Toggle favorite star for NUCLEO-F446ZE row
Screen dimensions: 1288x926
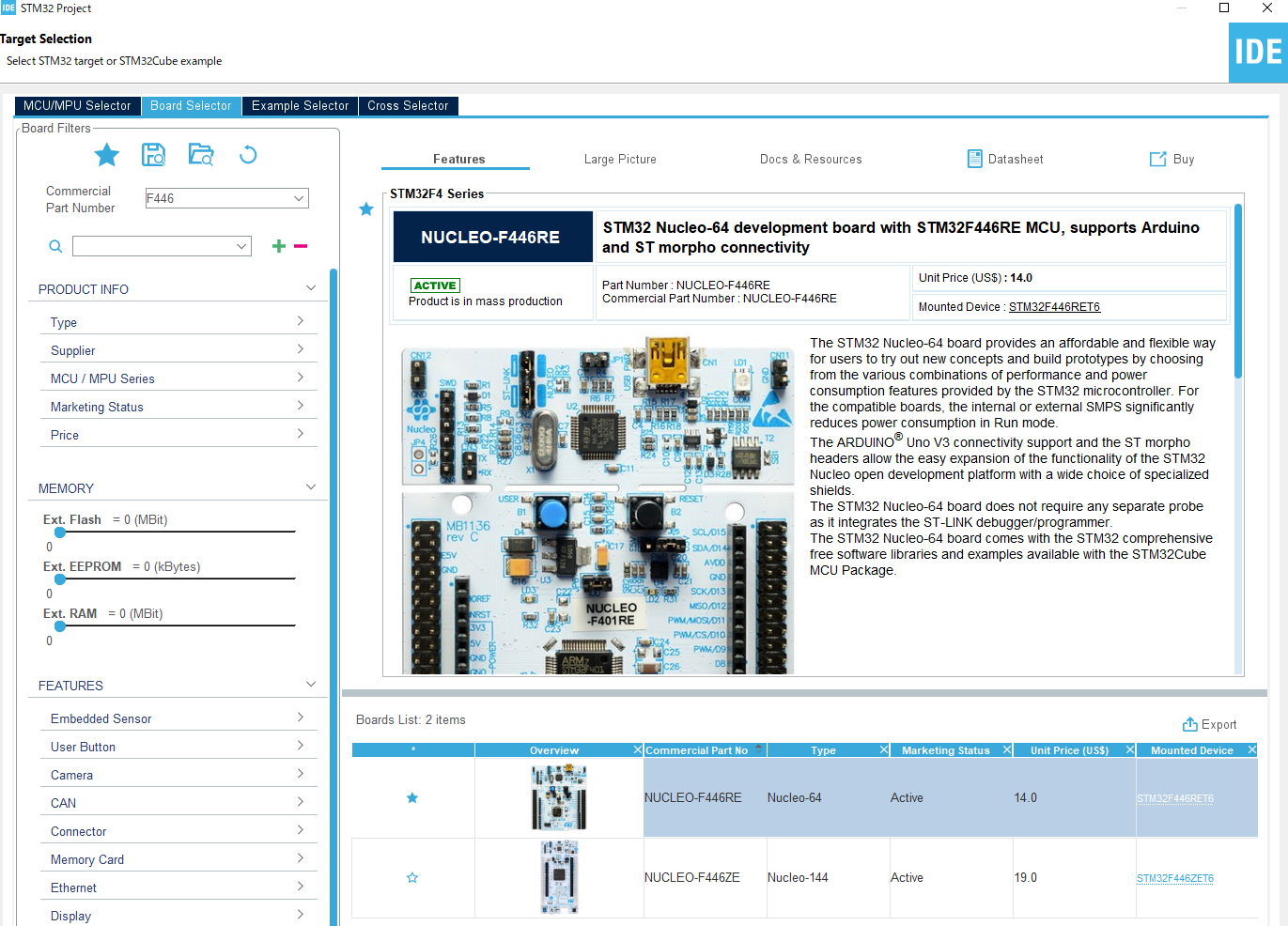pos(412,878)
